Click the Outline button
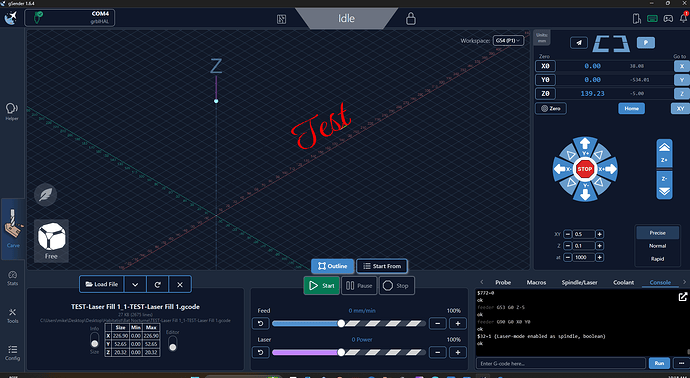This screenshot has height=378, width=690. pos(333,266)
